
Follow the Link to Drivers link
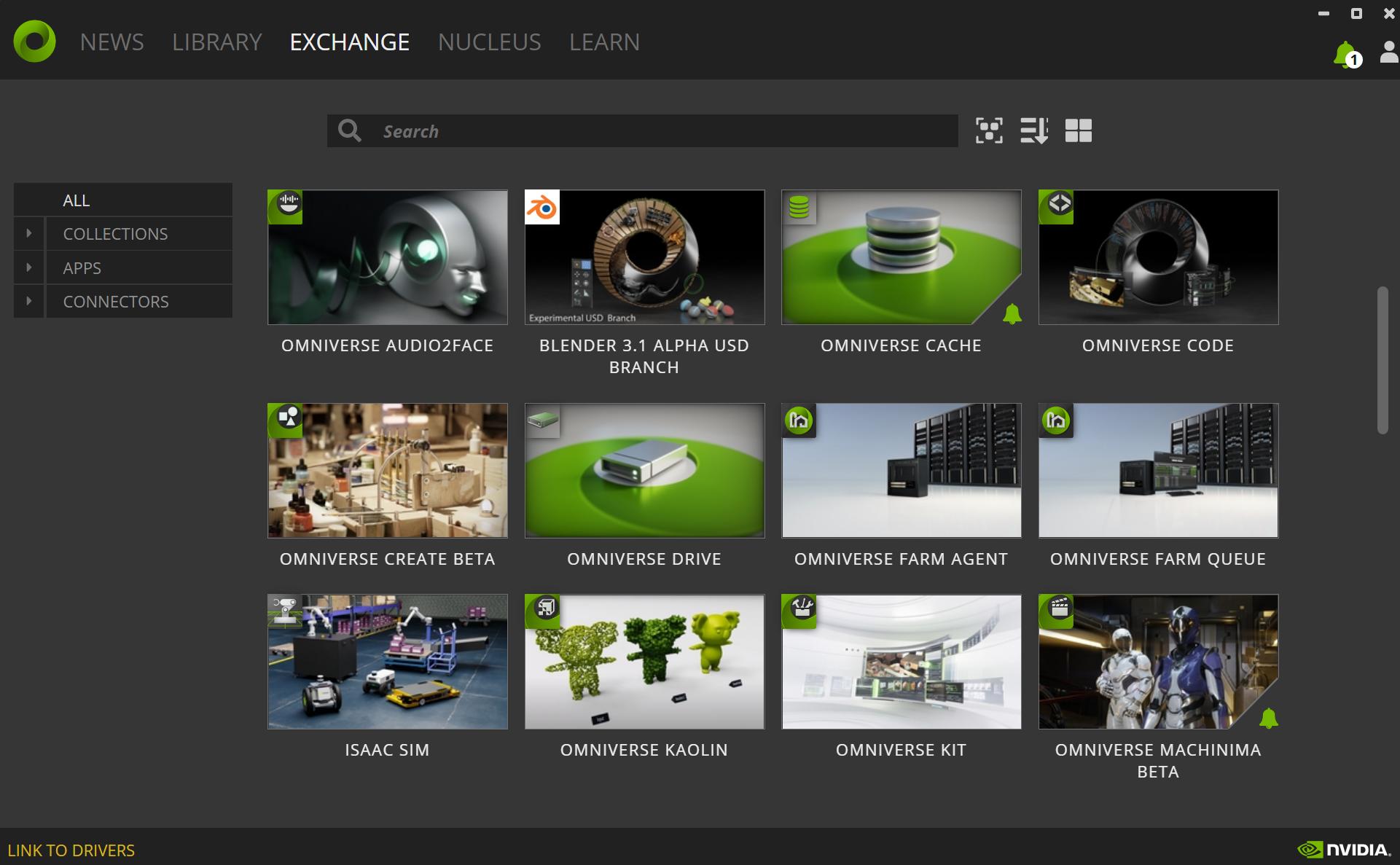click(x=71, y=850)
